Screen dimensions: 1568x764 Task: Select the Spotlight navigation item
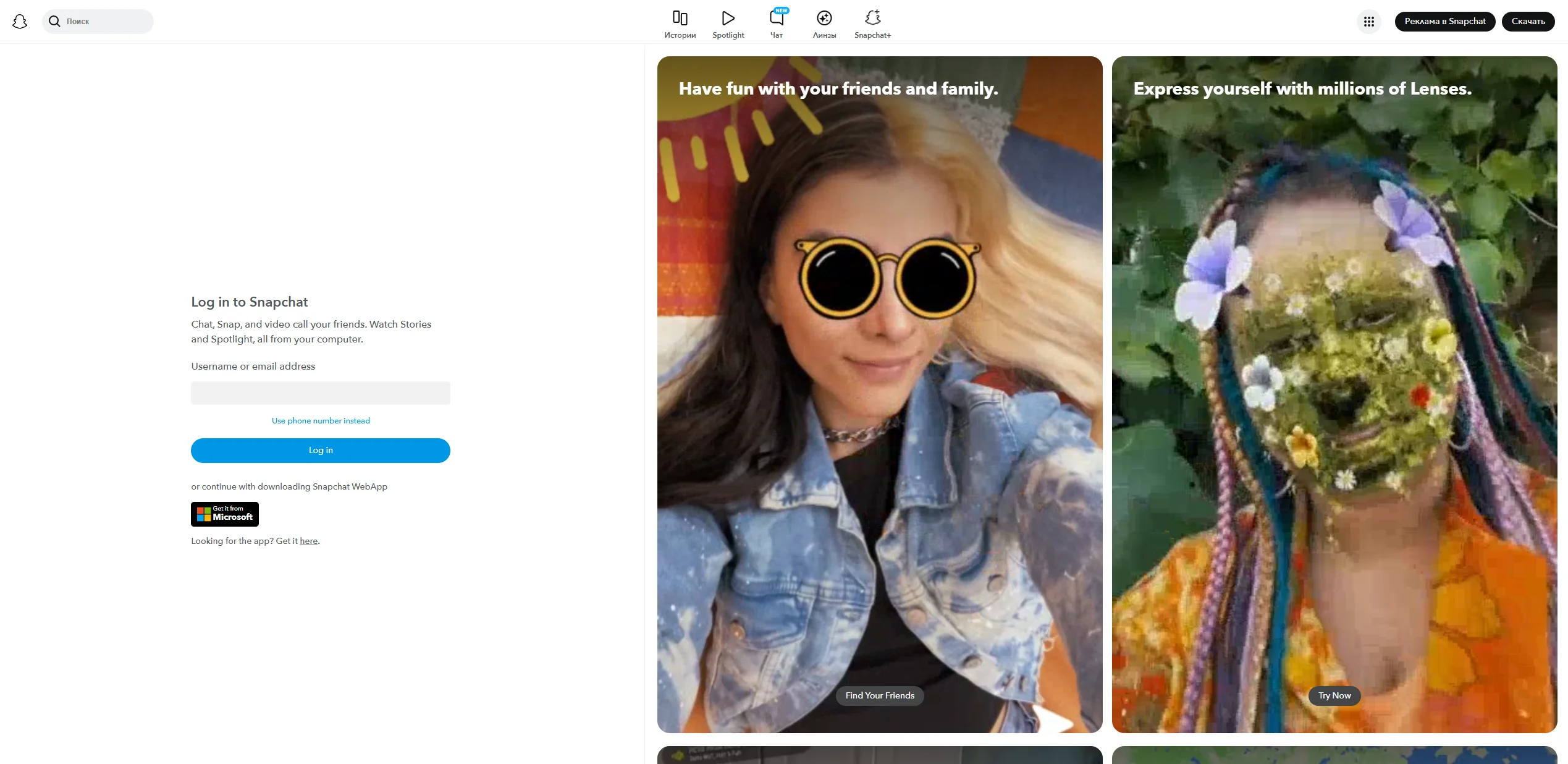[x=727, y=25]
